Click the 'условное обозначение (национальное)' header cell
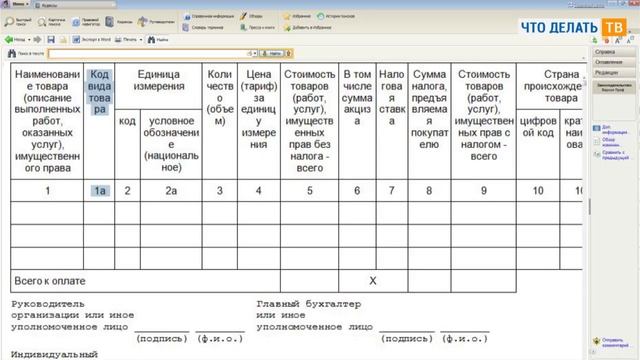The height and width of the screenshot is (360, 640). [171, 144]
